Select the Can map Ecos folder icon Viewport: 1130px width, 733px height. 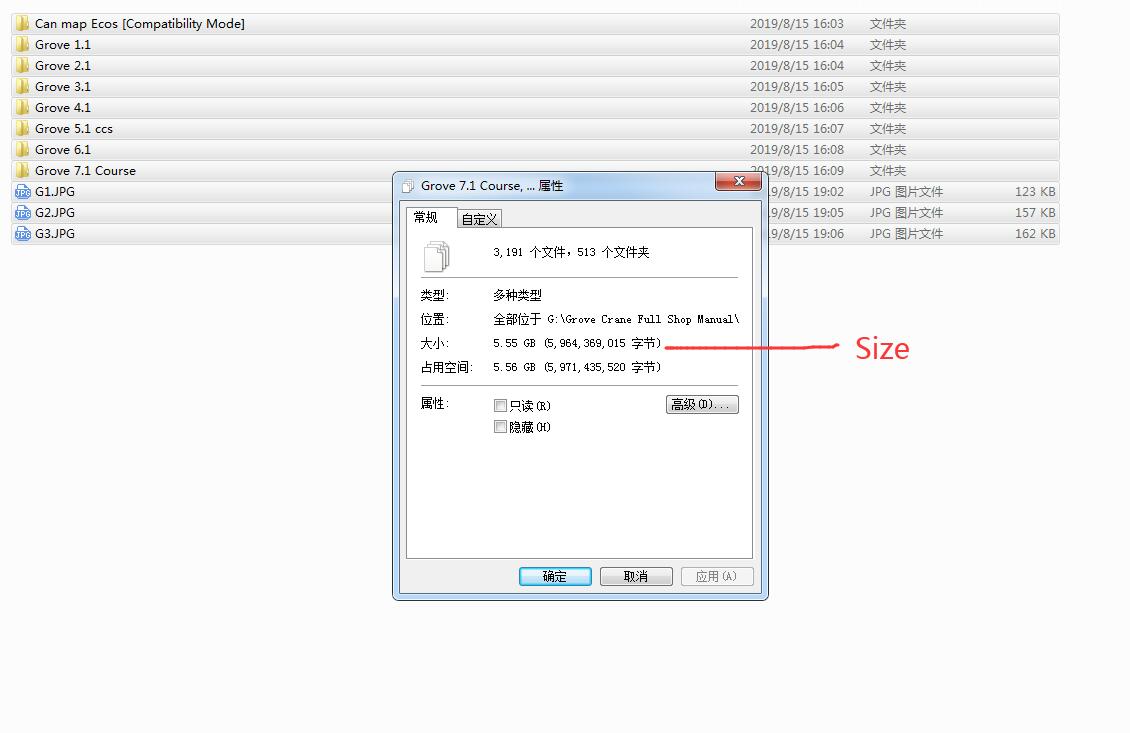pos(22,23)
